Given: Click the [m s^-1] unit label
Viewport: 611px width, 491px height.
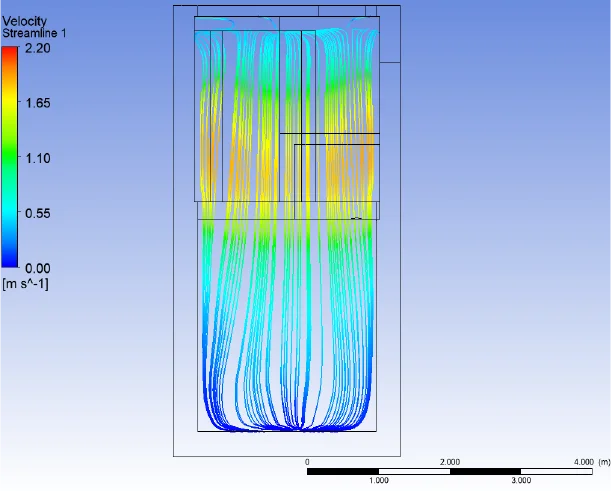Looking at the screenshot, I should (25, 284).
